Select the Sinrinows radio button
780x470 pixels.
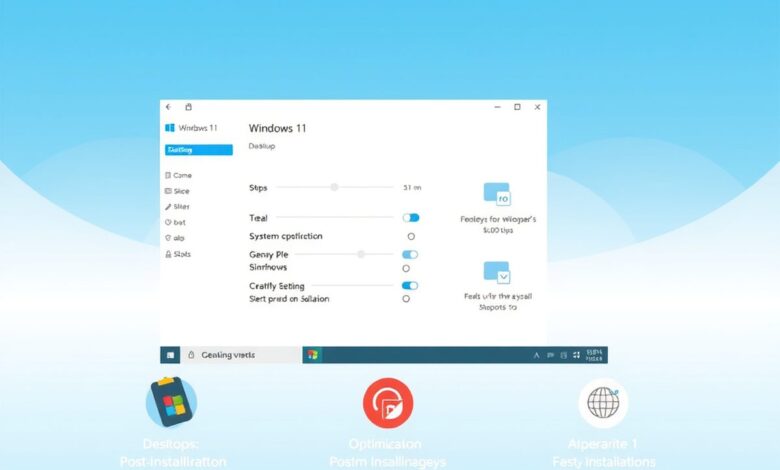pos(406,269)
